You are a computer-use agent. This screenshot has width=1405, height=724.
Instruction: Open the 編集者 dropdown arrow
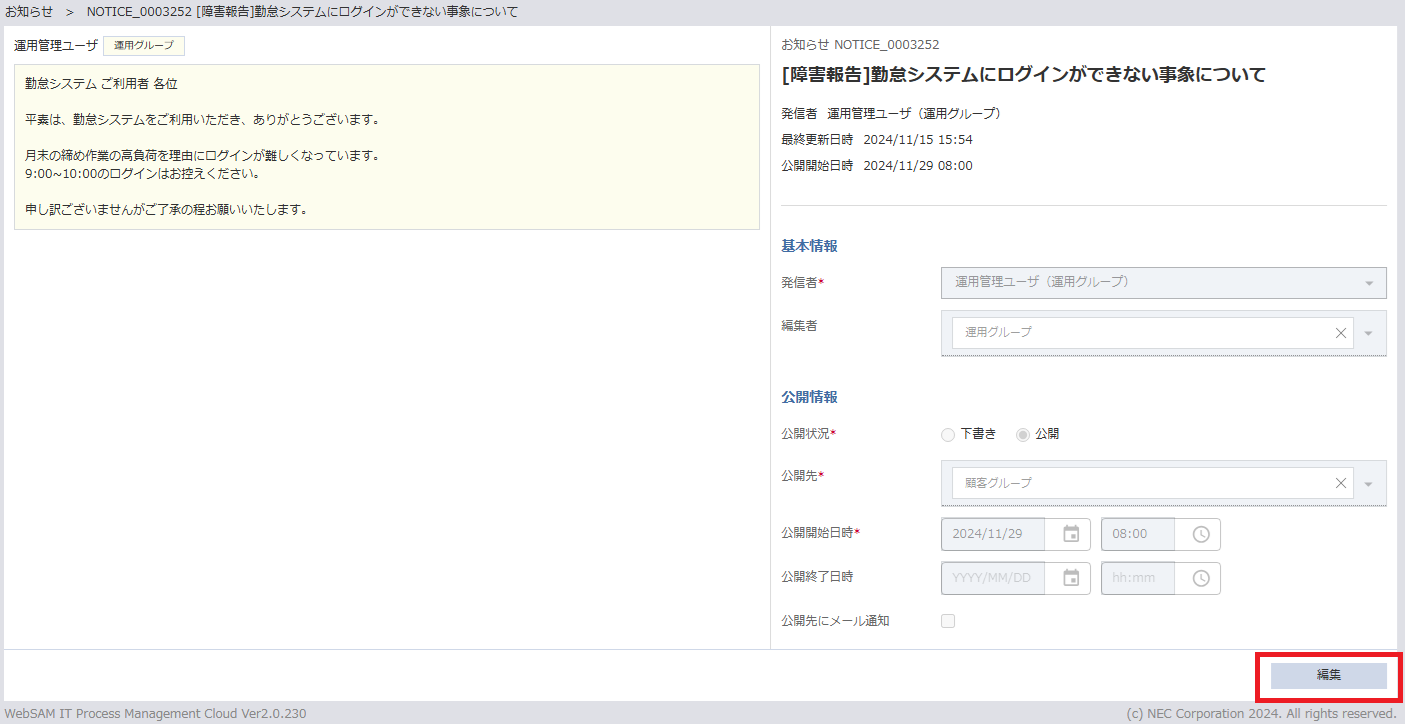click(1369, 333)
